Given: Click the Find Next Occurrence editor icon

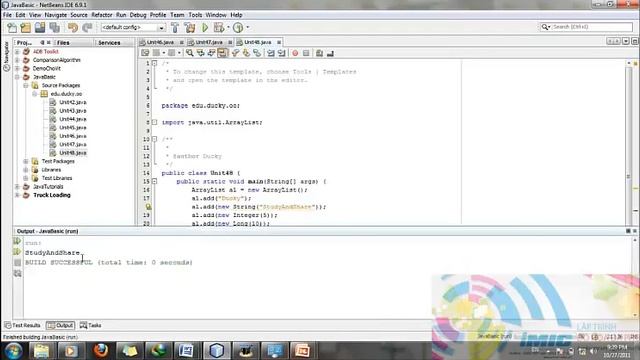Looking at the screenshot, I should pos(211,53).
